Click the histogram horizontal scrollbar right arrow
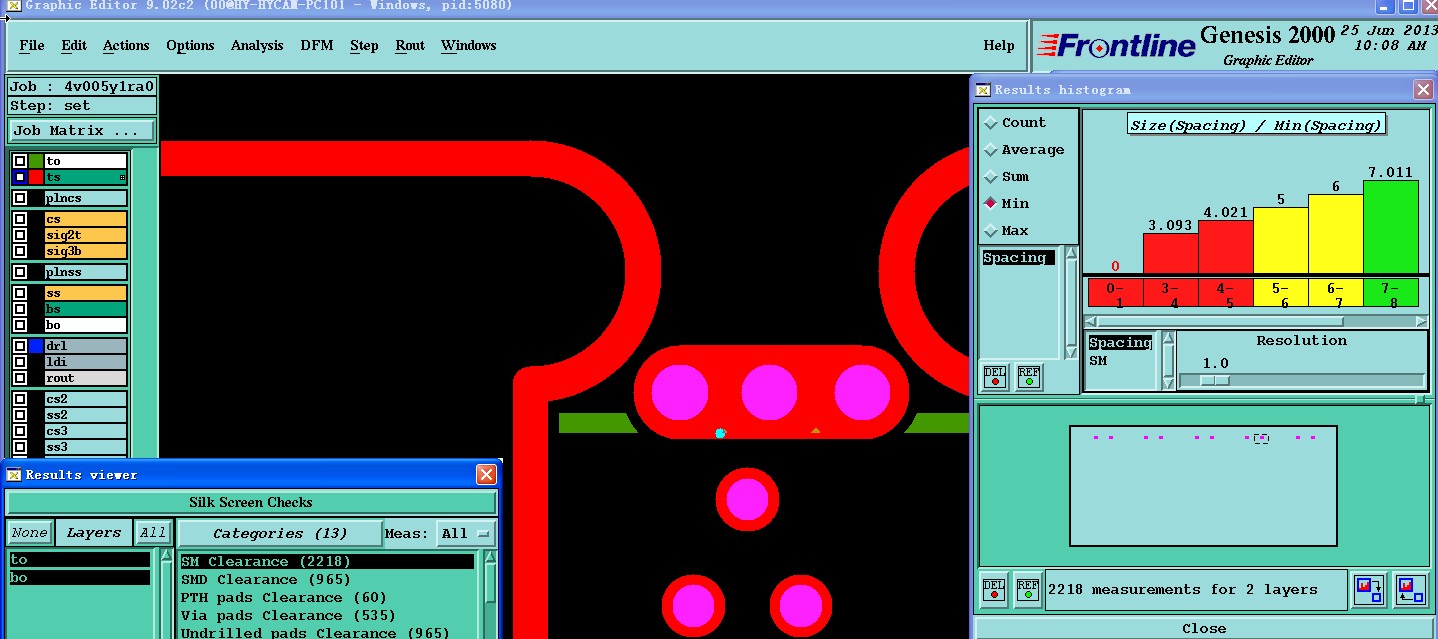The height and width of the screenshot is (639, 1438). (1422, 321)
